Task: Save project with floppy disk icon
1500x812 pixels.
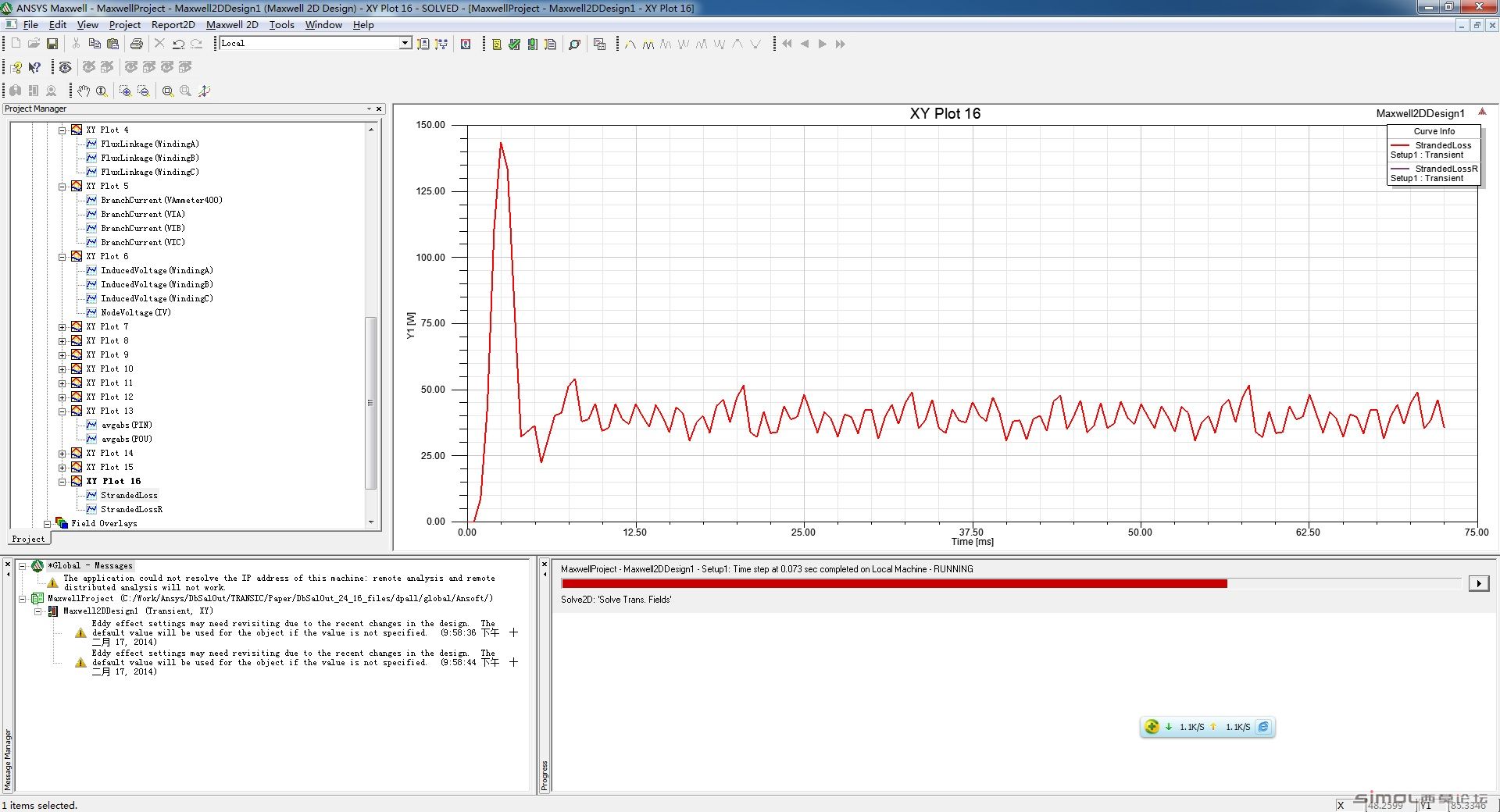Action: click(x=52, y=44)
